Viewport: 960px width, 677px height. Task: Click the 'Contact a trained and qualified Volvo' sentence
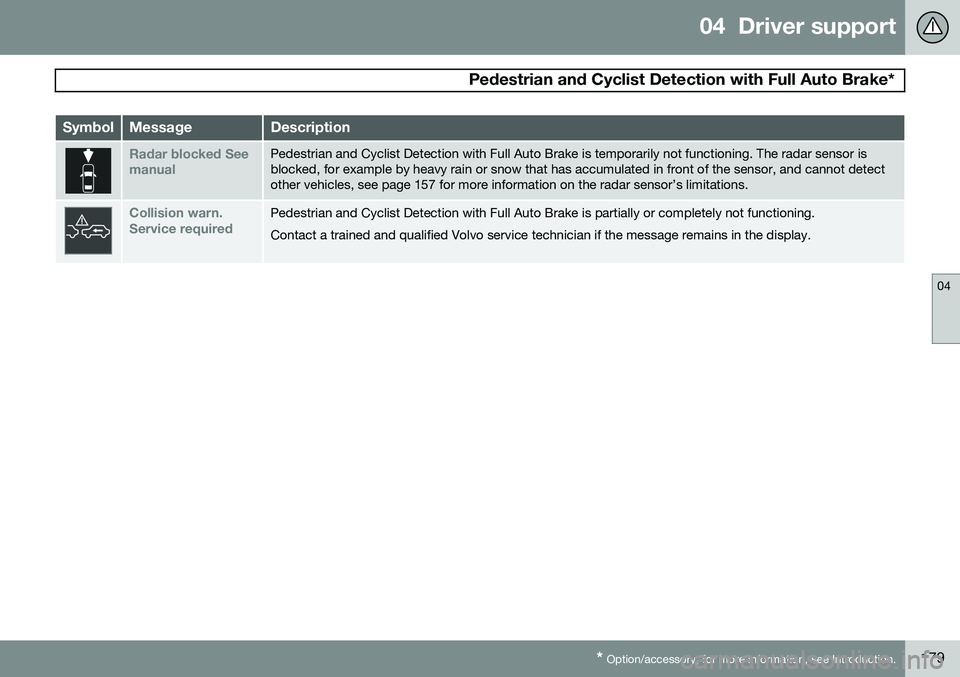541,235
